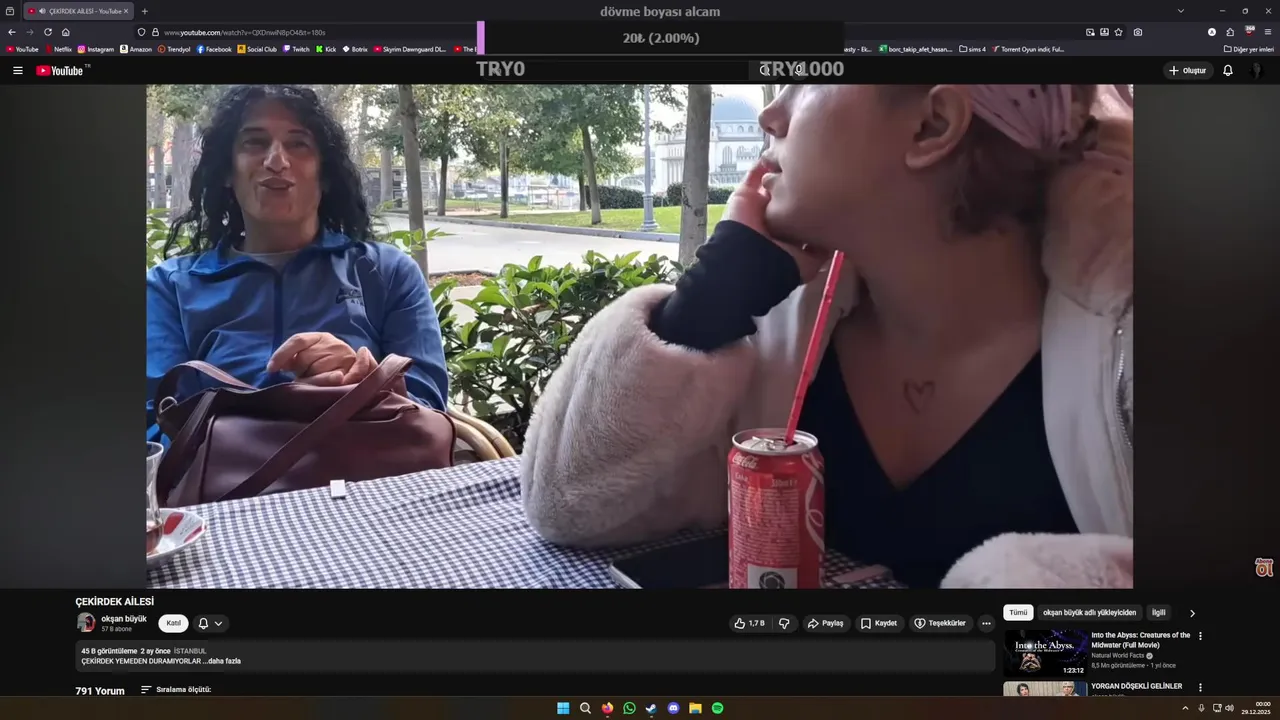Screen dimensions: 1280x720
Task: Go to browser home page
Action: click(66, 32)
